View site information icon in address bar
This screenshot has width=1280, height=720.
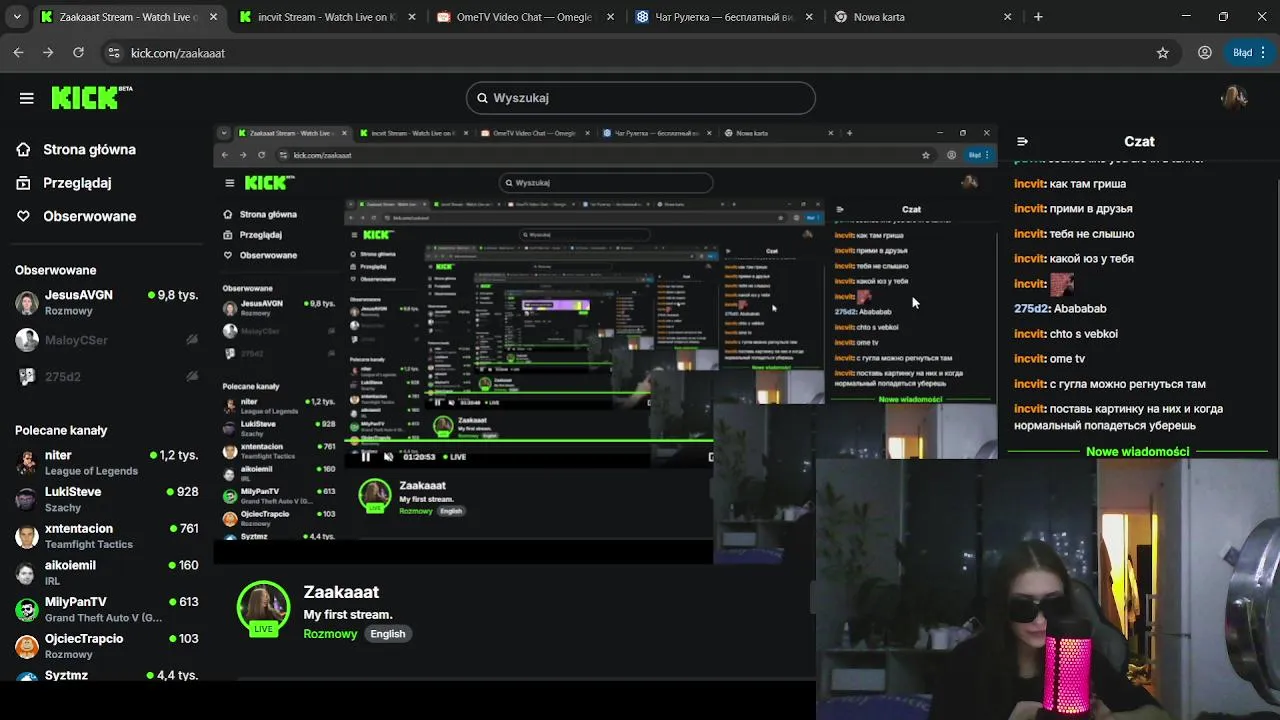(114, 53)
